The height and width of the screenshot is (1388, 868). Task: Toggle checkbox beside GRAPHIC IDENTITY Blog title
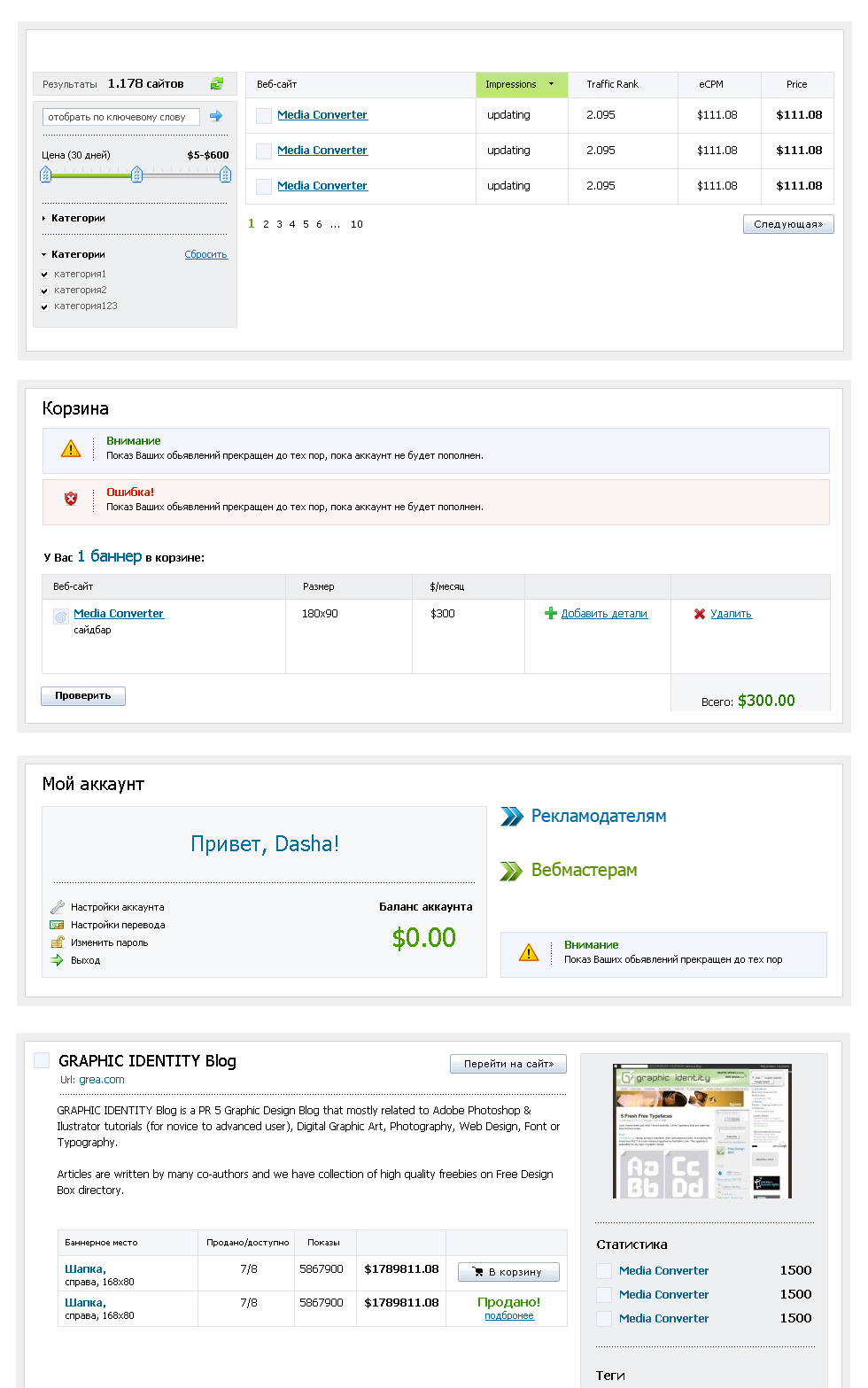(x=42, y=1060)
